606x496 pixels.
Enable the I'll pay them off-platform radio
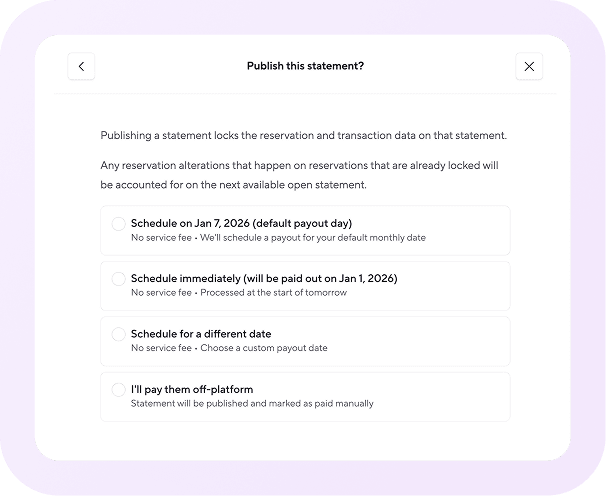(x=118, y=389)
